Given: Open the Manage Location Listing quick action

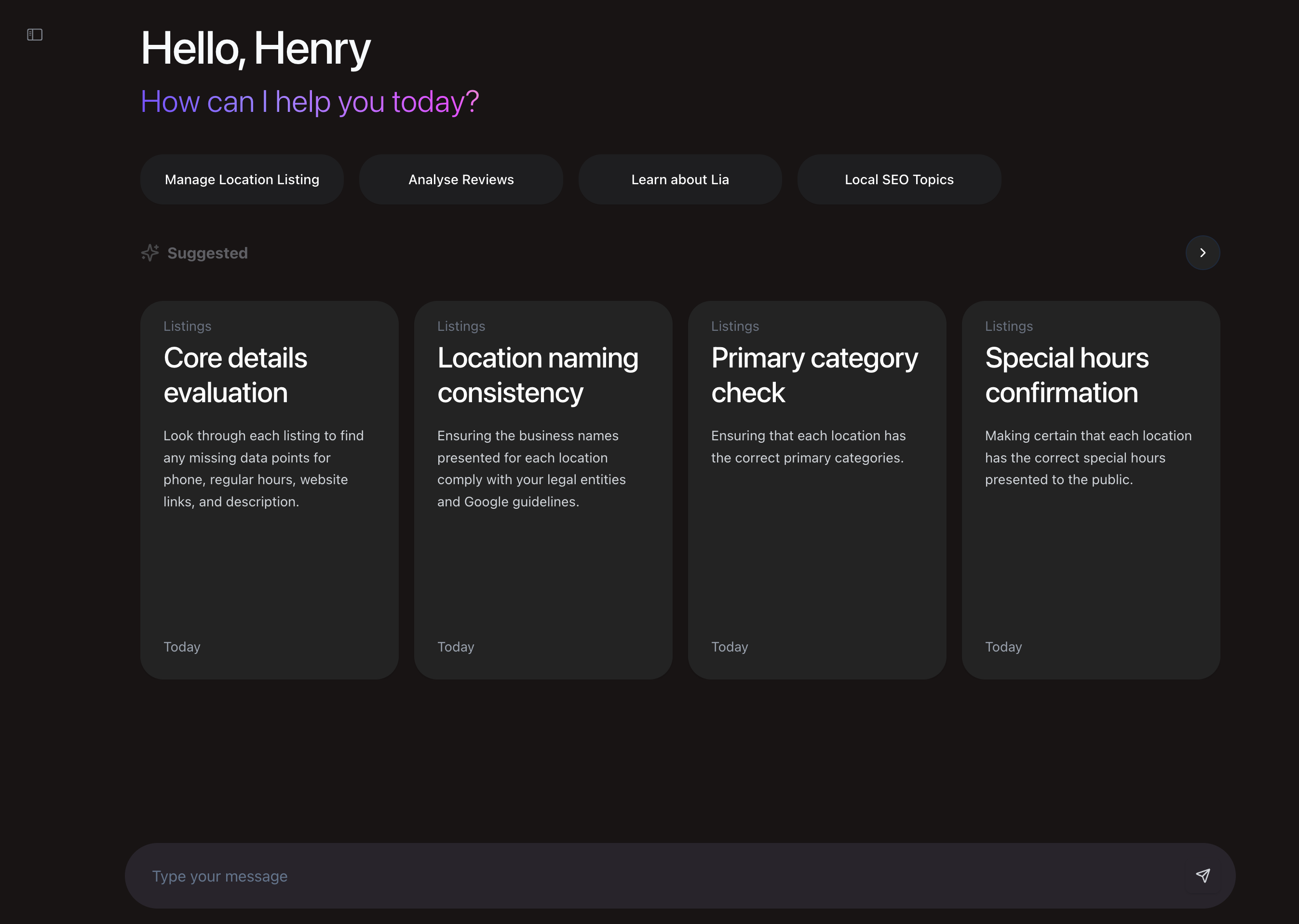Looking at the screenshot, I should (242, 179).
